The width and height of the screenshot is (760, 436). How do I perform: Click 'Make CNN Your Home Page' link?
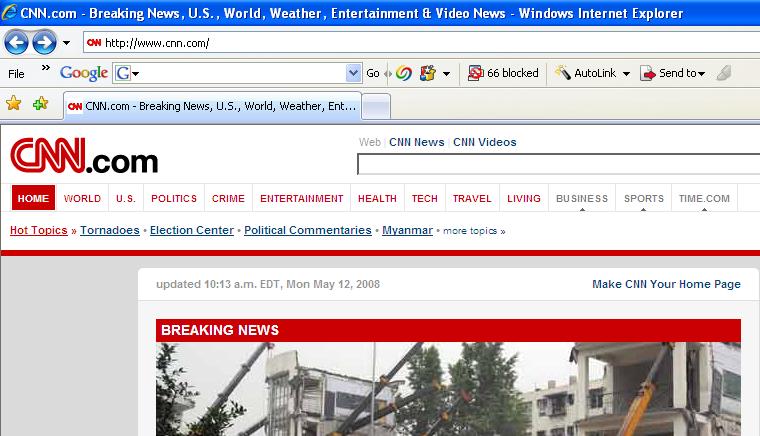point(666,284)
